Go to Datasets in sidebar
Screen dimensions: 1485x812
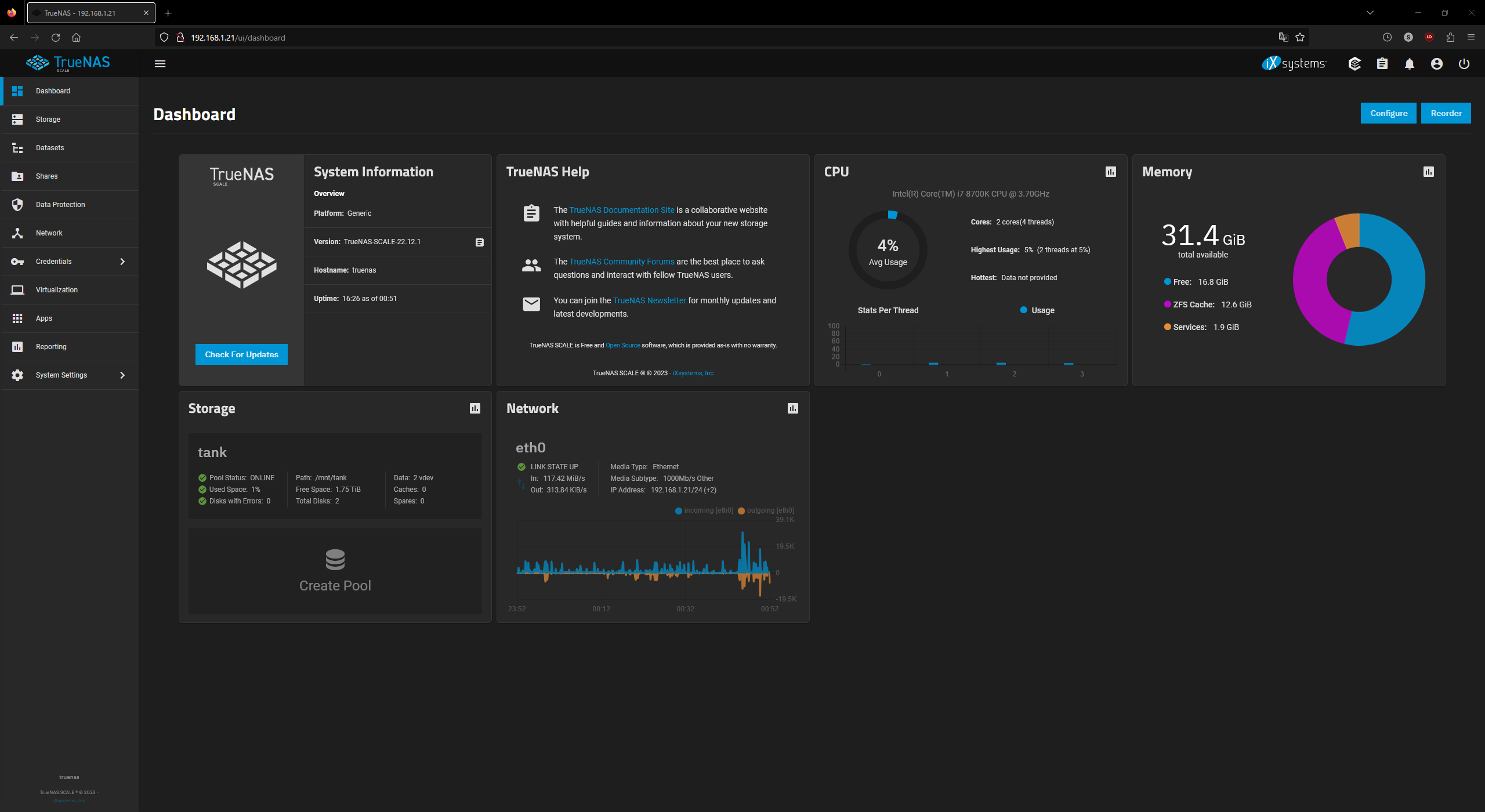(x=50, y=148)
